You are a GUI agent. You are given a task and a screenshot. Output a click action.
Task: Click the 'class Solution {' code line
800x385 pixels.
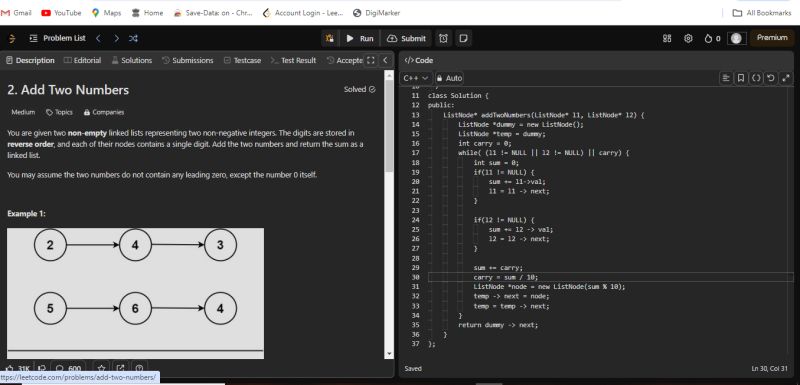click(458, 95)
